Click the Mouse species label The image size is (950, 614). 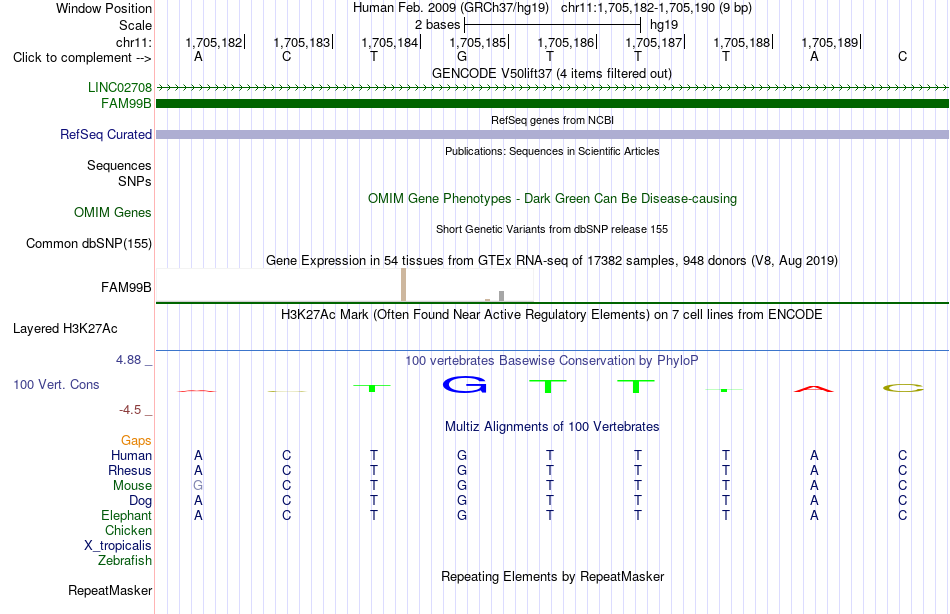pyautogui.click(x=132, y=486)
